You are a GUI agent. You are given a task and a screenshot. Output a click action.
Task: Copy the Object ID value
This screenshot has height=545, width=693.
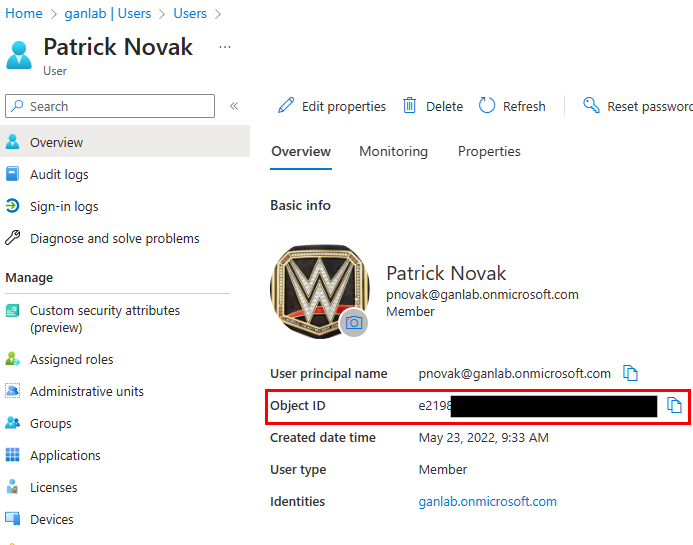[674, 406]
